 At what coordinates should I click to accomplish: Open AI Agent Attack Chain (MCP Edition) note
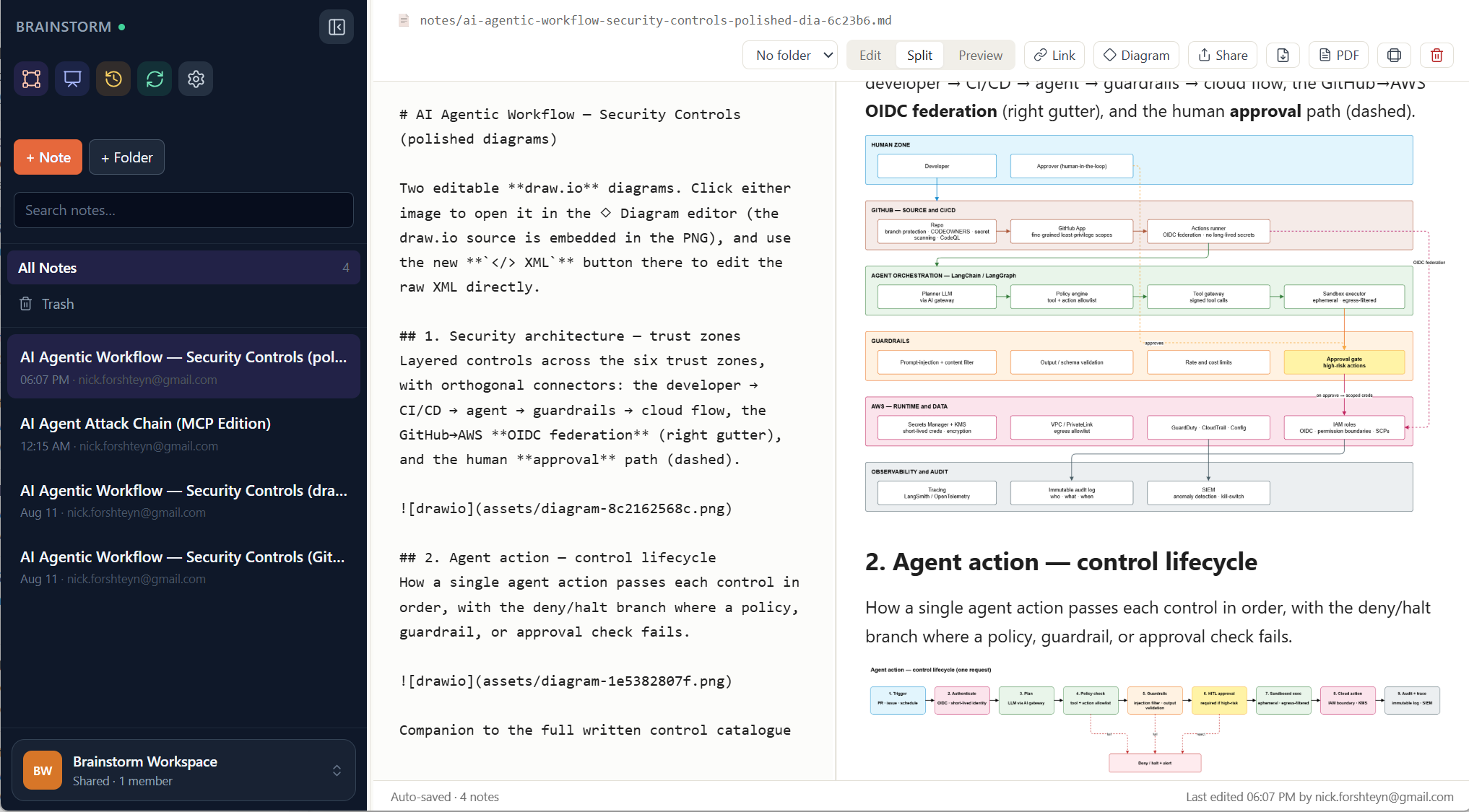coord(183,433)
